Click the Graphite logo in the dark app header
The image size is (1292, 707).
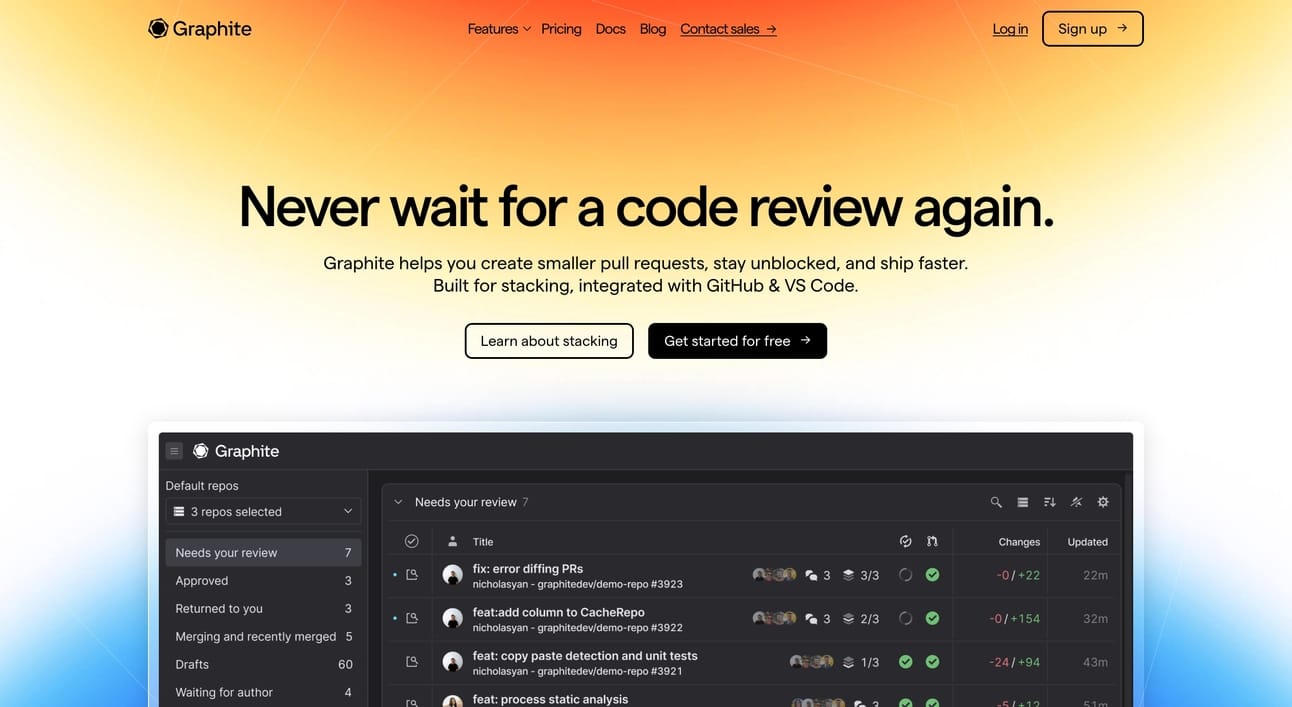coord(236,451)
